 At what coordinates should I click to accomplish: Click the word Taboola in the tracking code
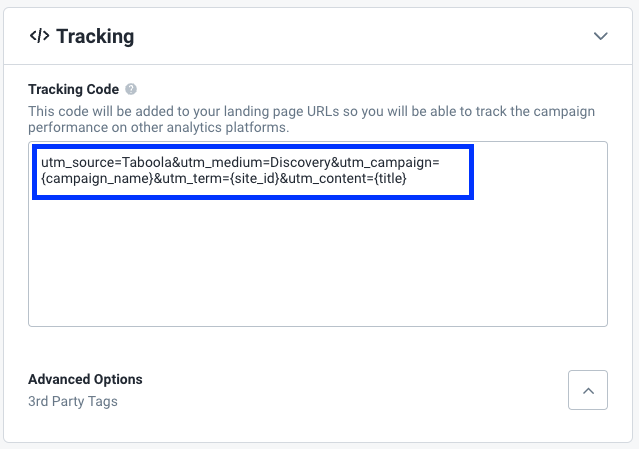click(147, 162)
